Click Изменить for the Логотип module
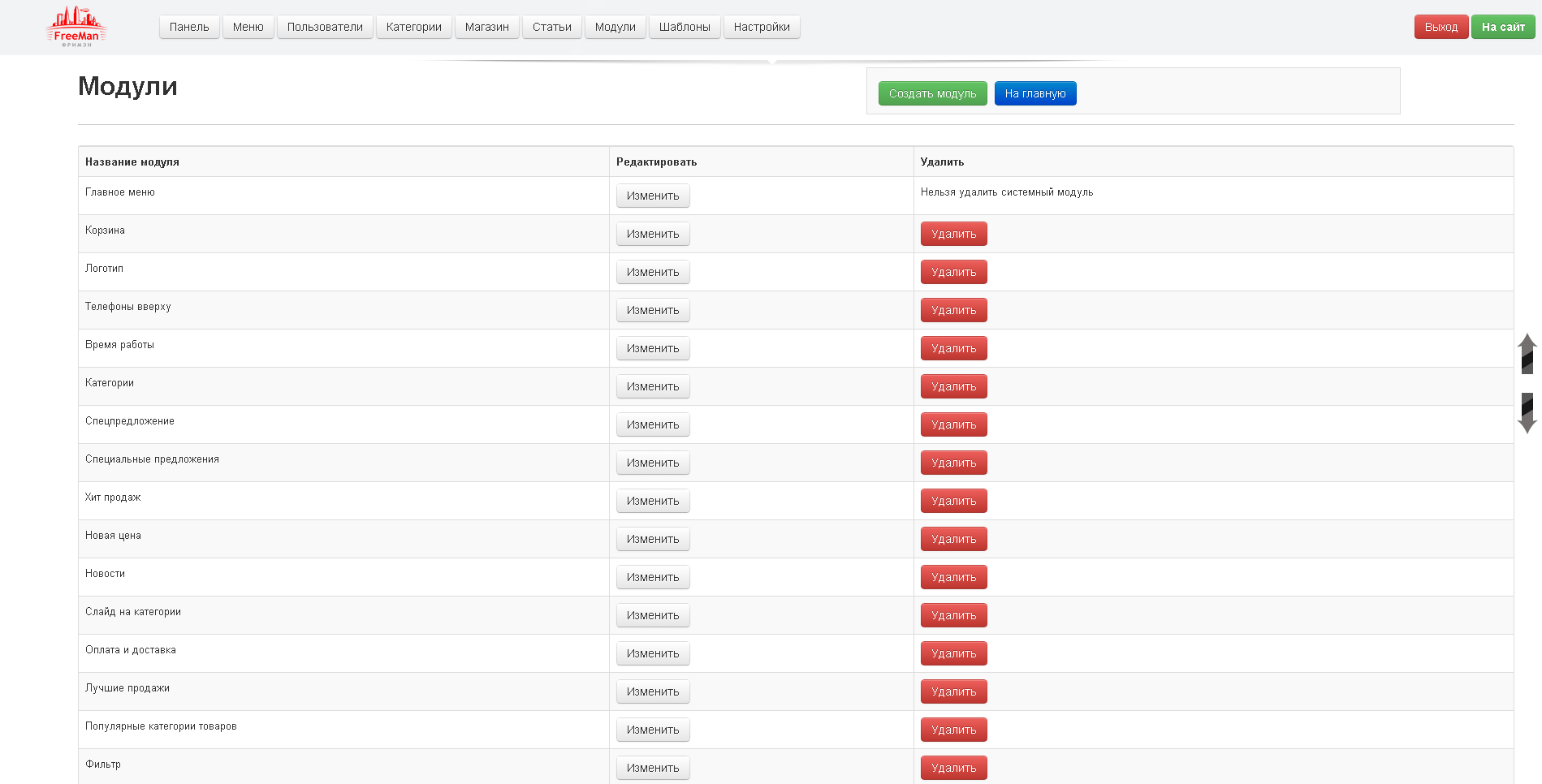 (x=652, y=272)
